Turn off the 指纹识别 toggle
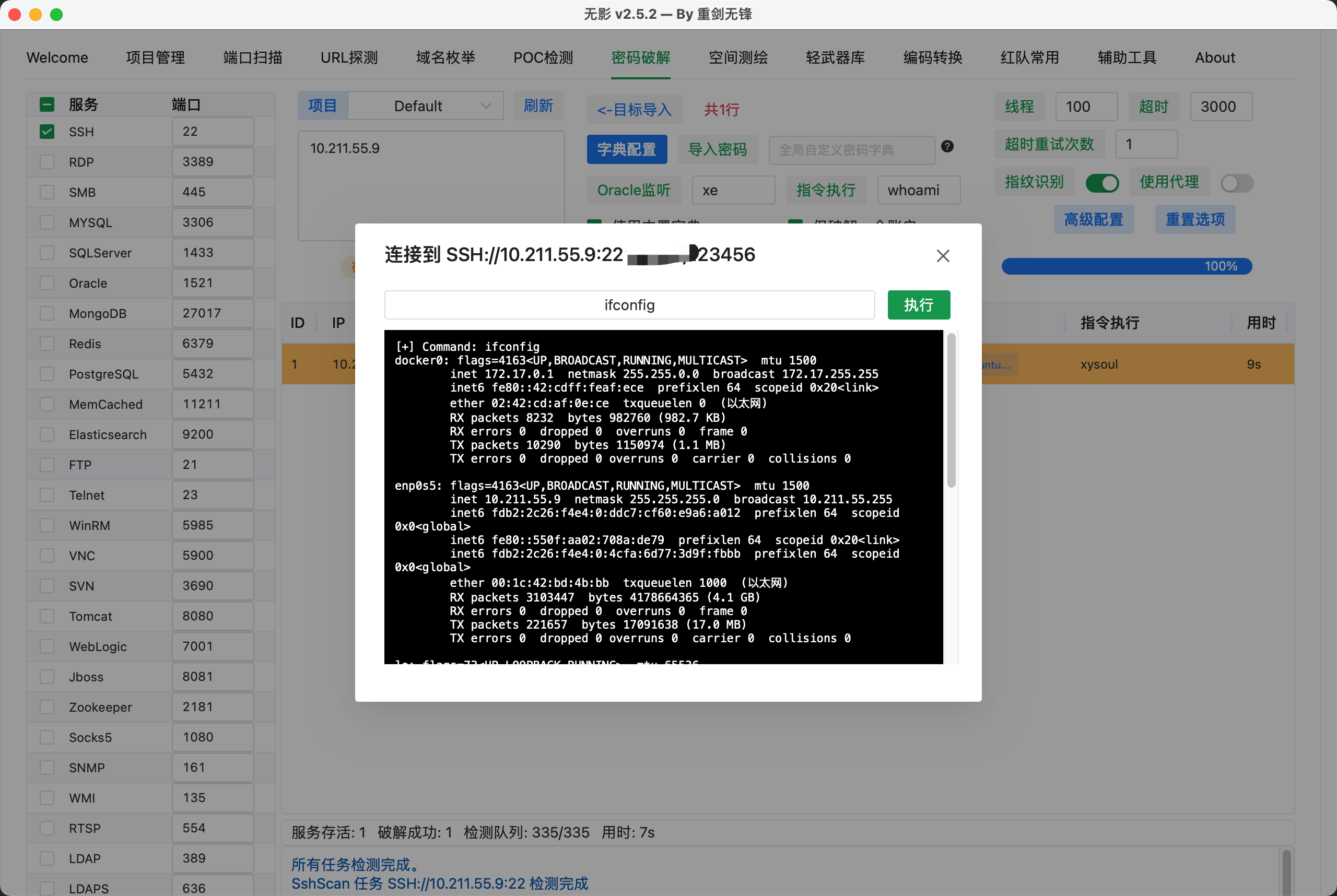Screen dimensions: 1337x896 (x=1101, y=183)
